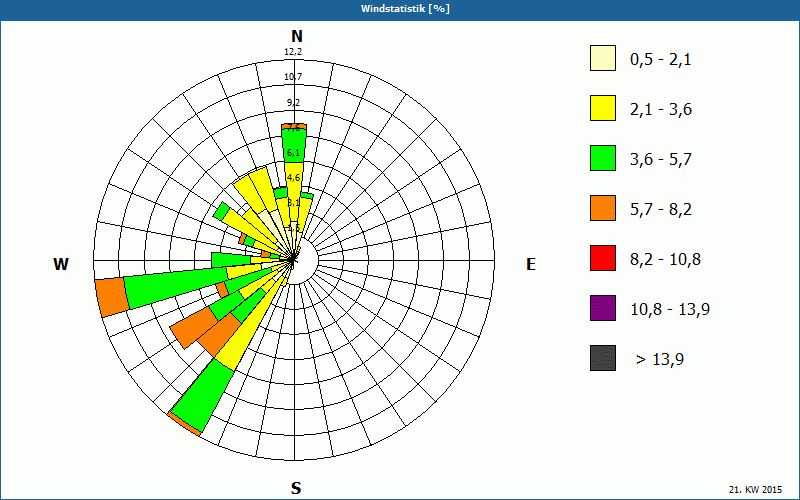Click the '9,2' ring scale value

pyautogui.click(x=293, y=103)
